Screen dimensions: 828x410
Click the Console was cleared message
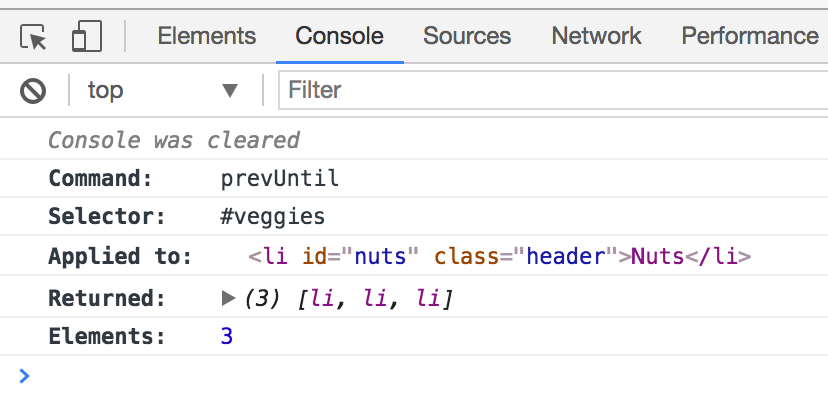174,140
